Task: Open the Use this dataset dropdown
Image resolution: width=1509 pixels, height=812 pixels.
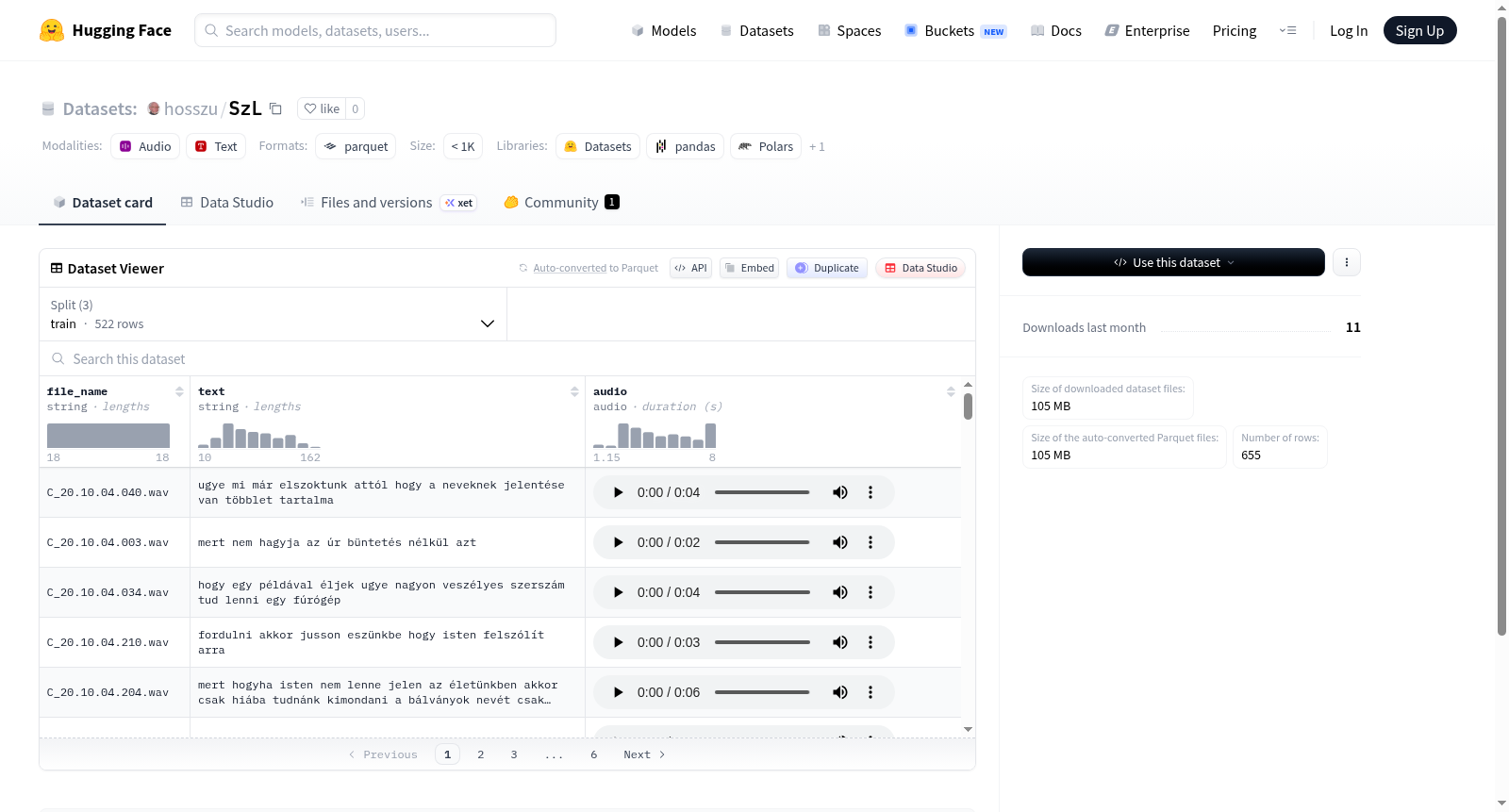Action: click(x=1173, y=262)
